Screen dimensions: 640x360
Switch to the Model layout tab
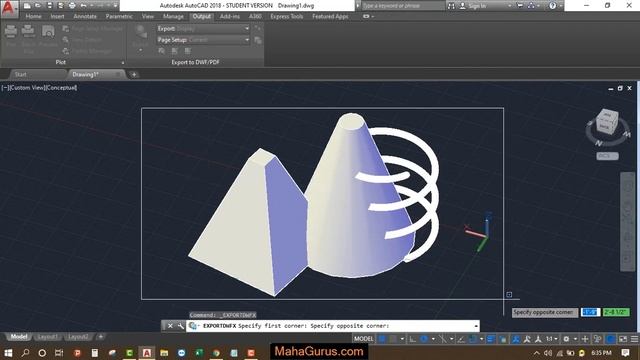pos(19,337)
